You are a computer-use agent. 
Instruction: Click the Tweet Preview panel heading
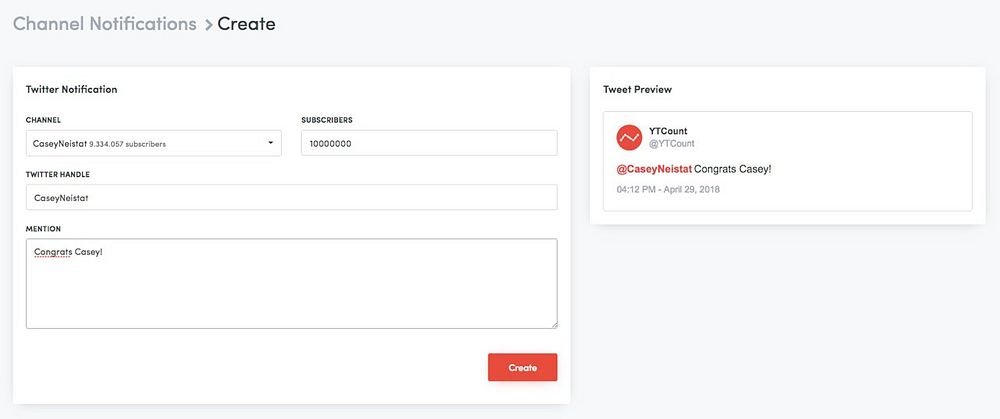click(637, 89)
